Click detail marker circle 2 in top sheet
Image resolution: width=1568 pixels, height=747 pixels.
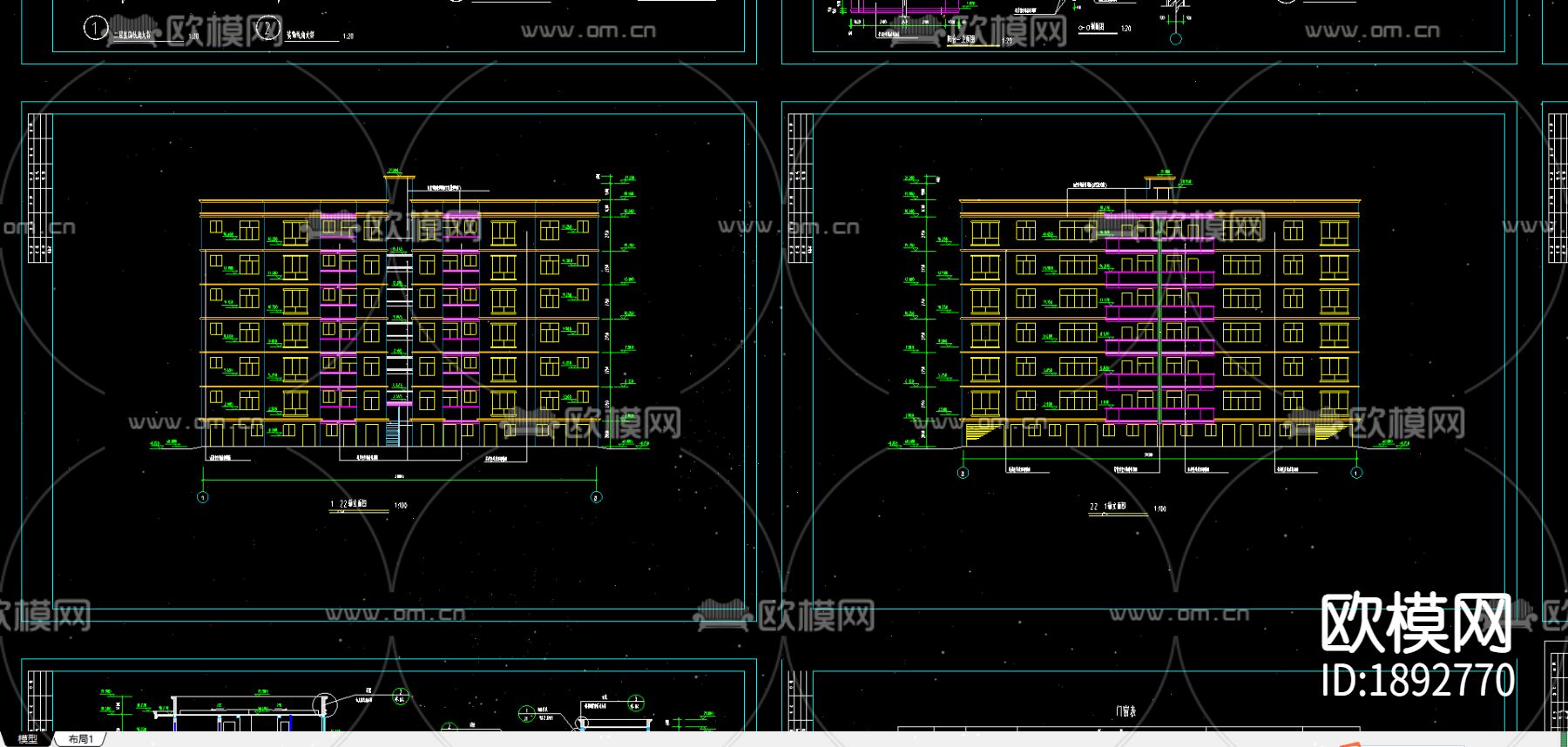tap(268, 29)
